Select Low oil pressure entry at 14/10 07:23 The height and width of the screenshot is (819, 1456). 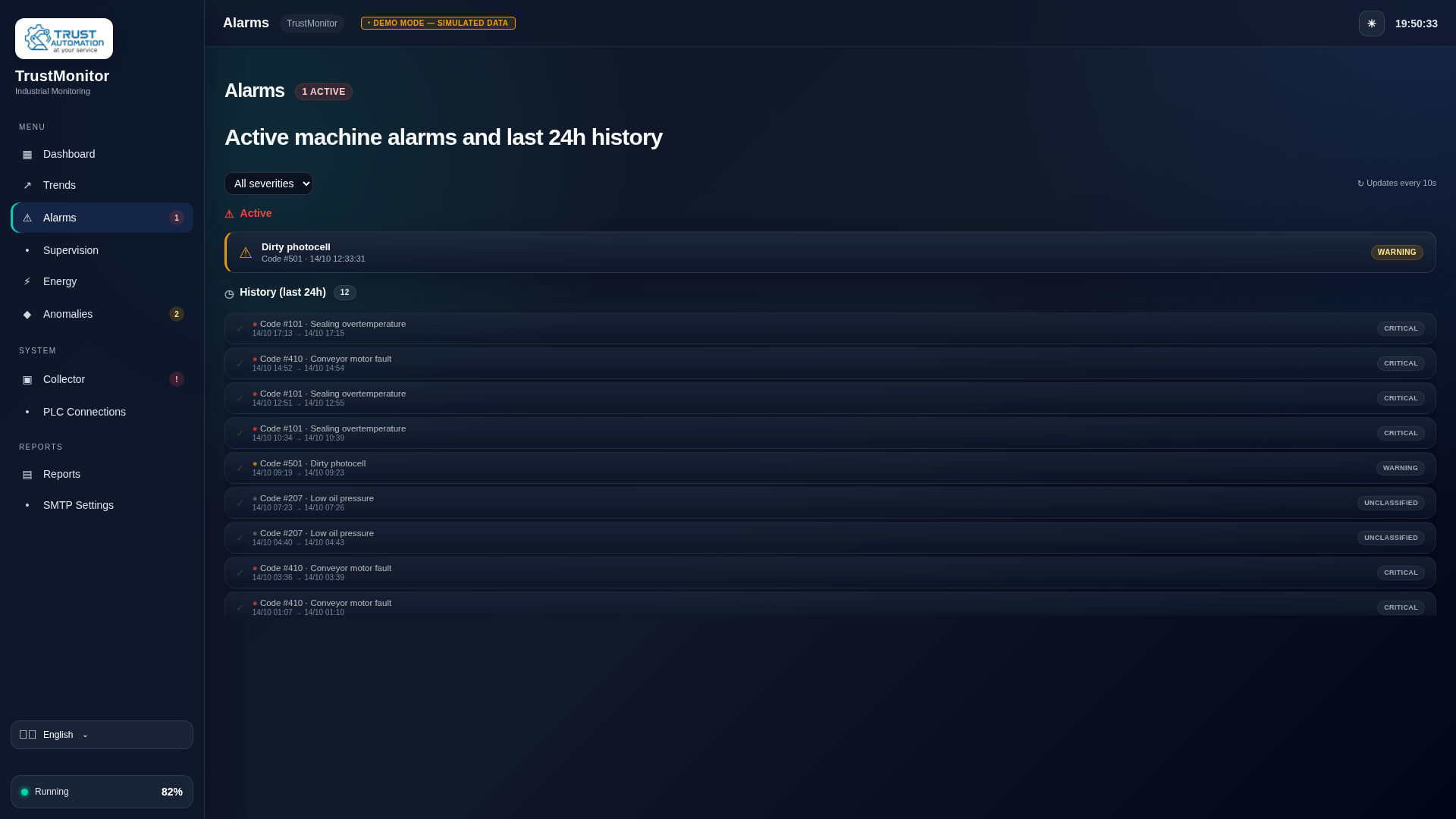(x=830, y=503)
